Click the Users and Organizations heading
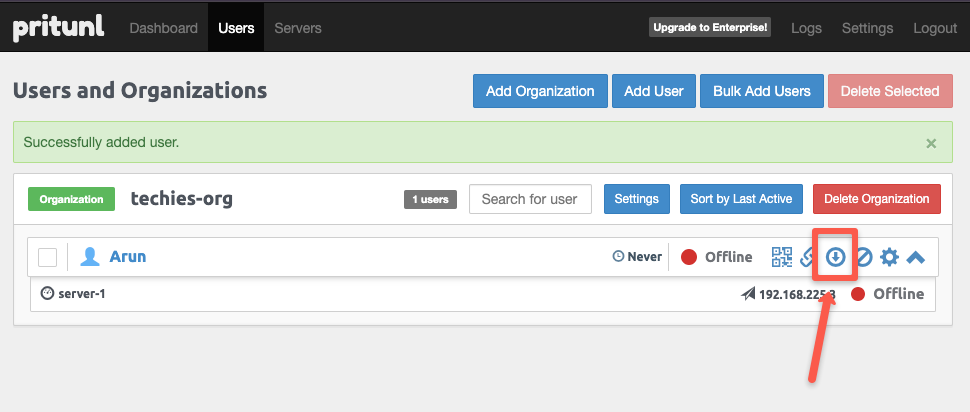970x412 pixels. click(140, 91)
